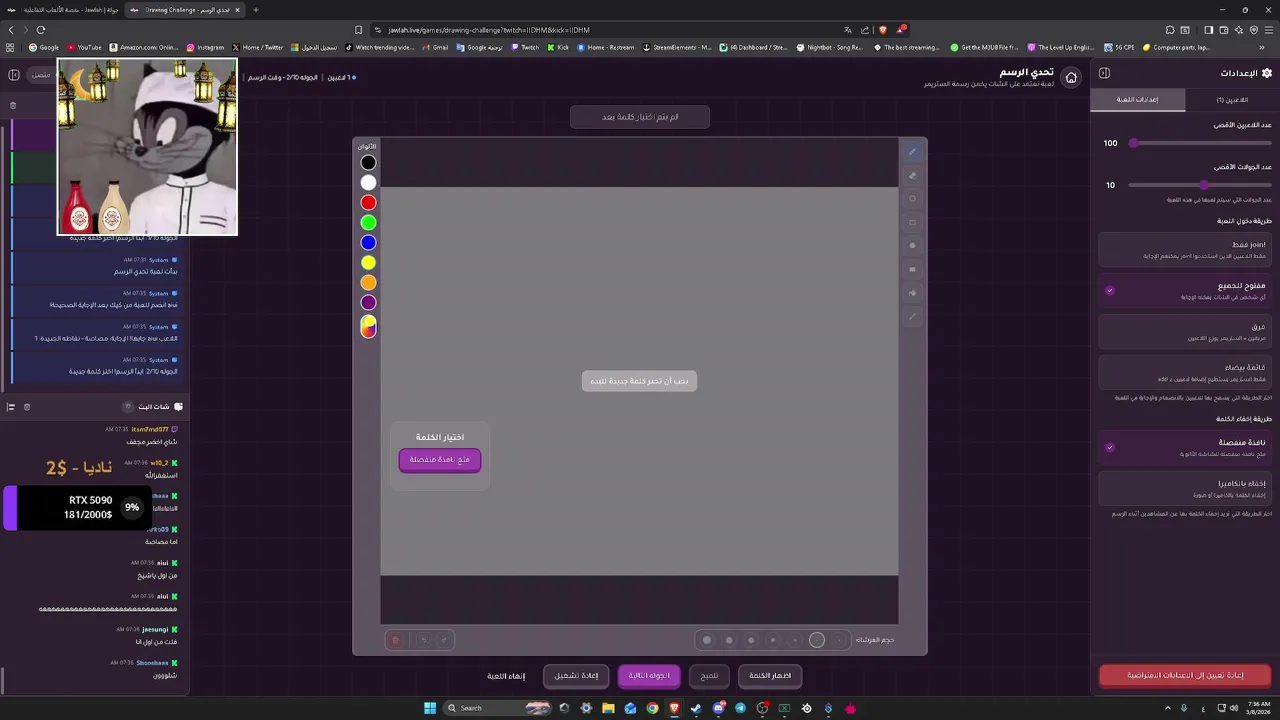Select the hollow circle shape tool
The height and width of the screenshot is (720, 1280).
point(912,199)
